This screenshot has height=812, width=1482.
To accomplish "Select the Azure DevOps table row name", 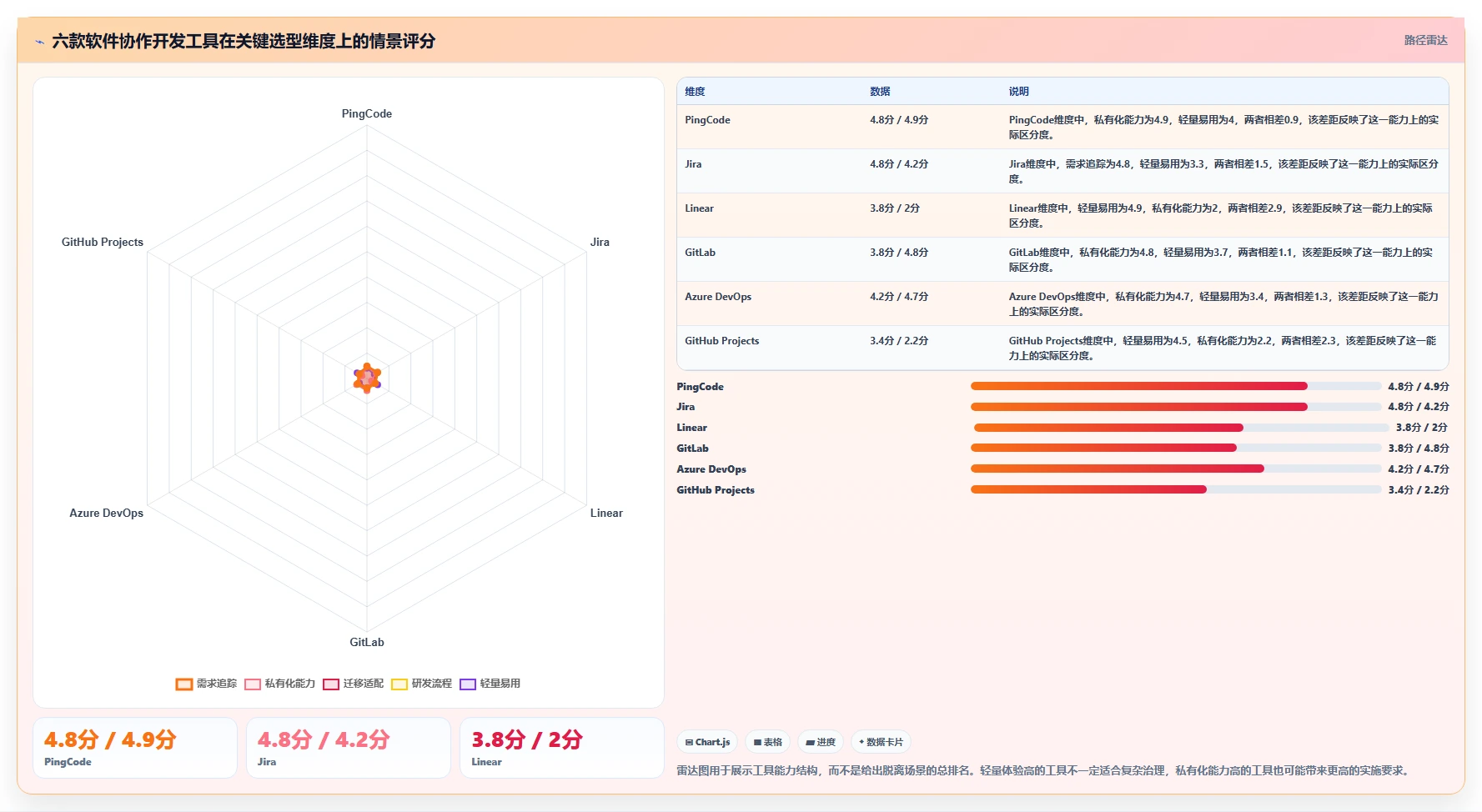I will 718,297.
